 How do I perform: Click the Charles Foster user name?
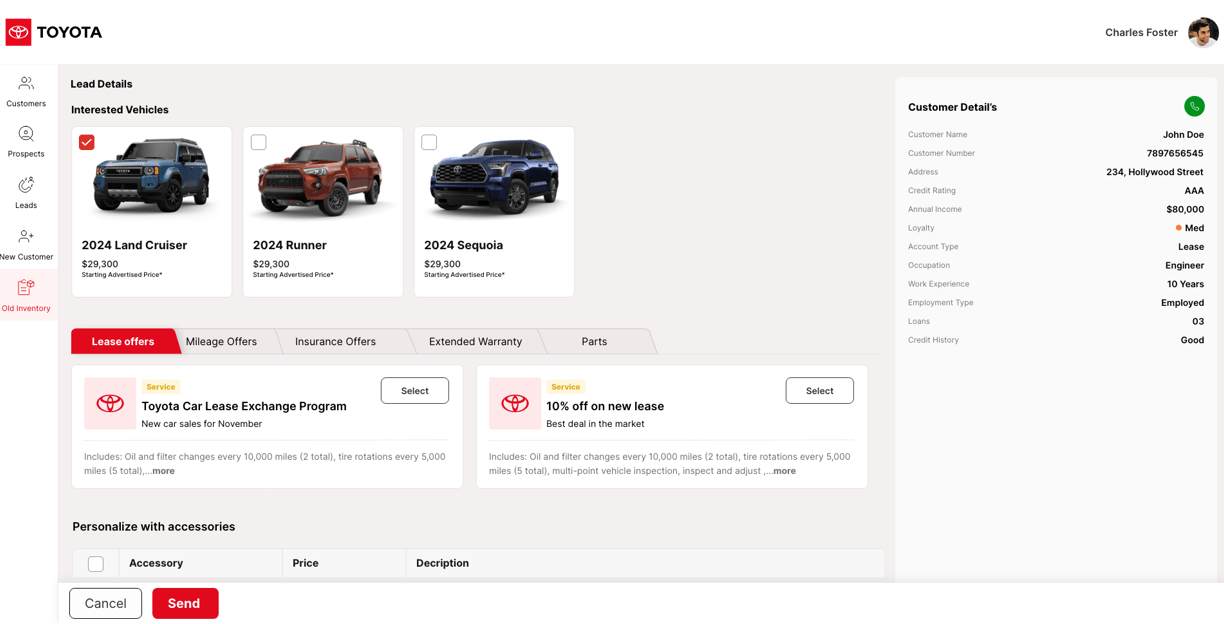click(1141, 32)
